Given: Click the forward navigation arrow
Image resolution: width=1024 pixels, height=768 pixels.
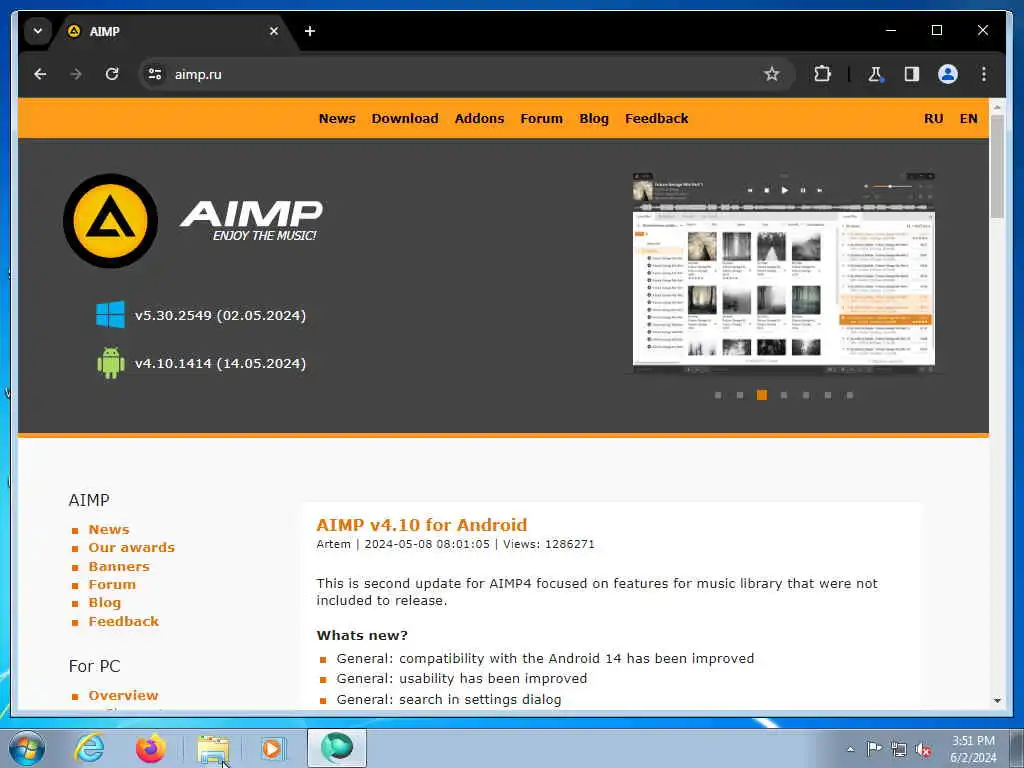Looking at the screenshot, I should (x=76, y=74).
